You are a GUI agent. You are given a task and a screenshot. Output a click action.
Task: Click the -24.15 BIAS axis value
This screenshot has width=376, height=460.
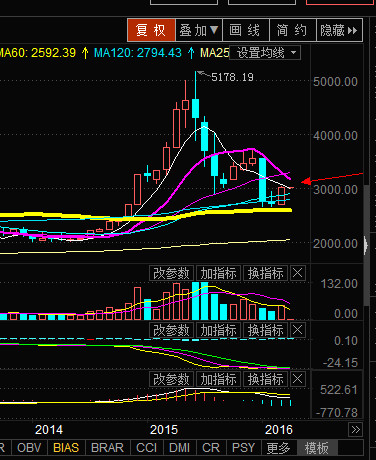pos(341,363)
